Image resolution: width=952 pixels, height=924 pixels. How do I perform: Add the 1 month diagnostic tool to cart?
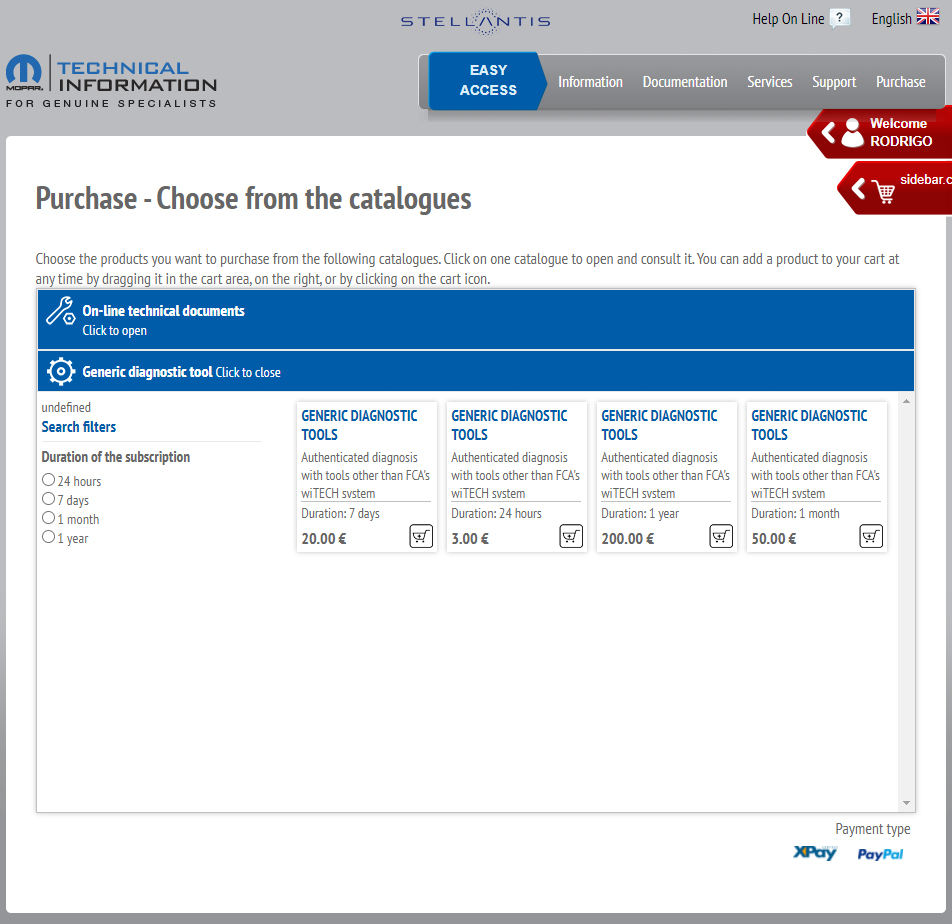point(871,536)
